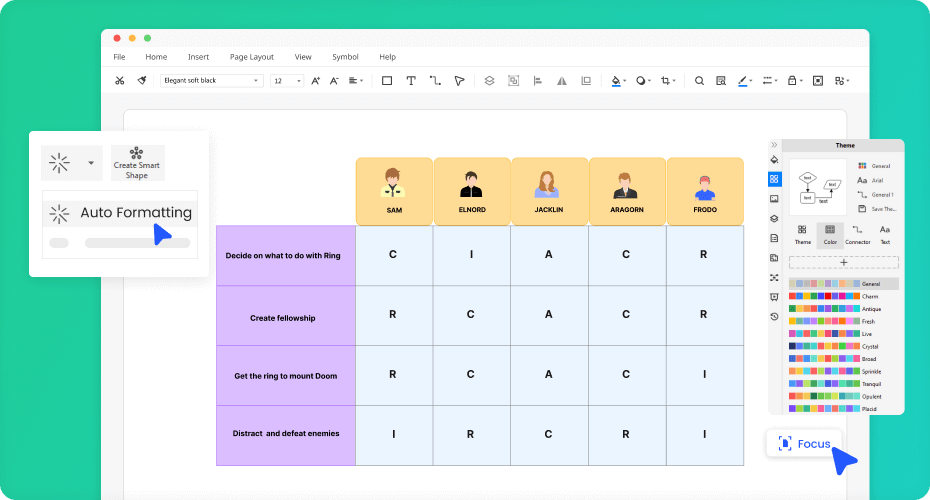Image resolution: width=930 pixels, height=500 pixels.
Task: Open the Page document sidebar icon
Action: point(774,238)
